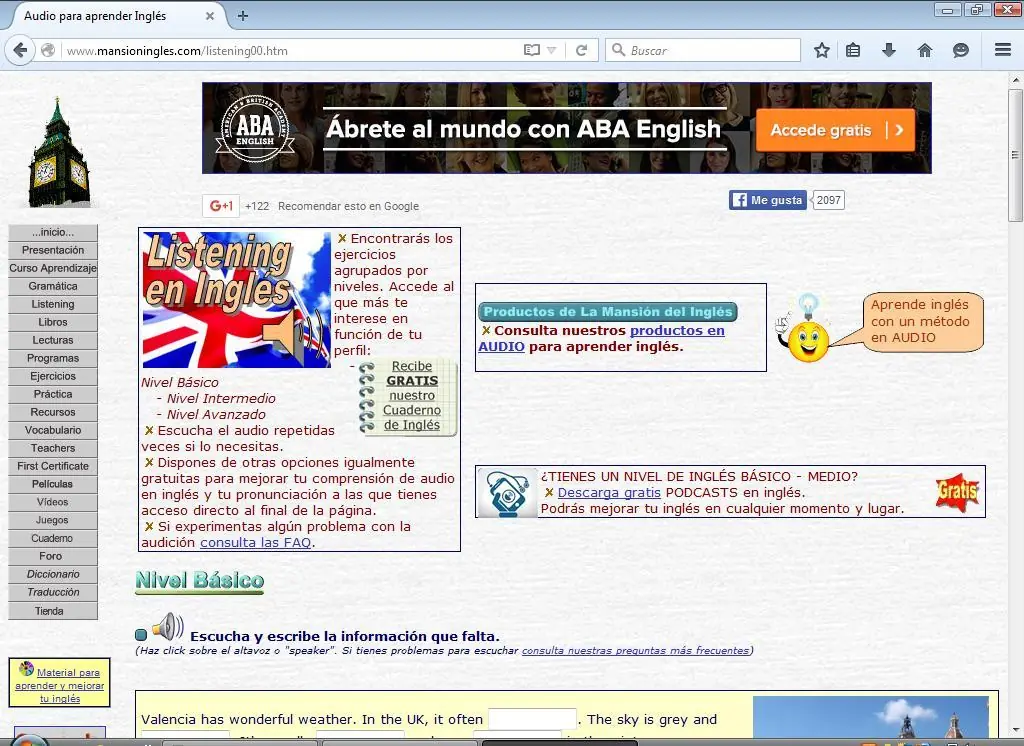Open Recibe GRATIS Cuaderno de Inglés note
The height and width of the screenshot is (746, 1024).
click(x=409, y=396)
